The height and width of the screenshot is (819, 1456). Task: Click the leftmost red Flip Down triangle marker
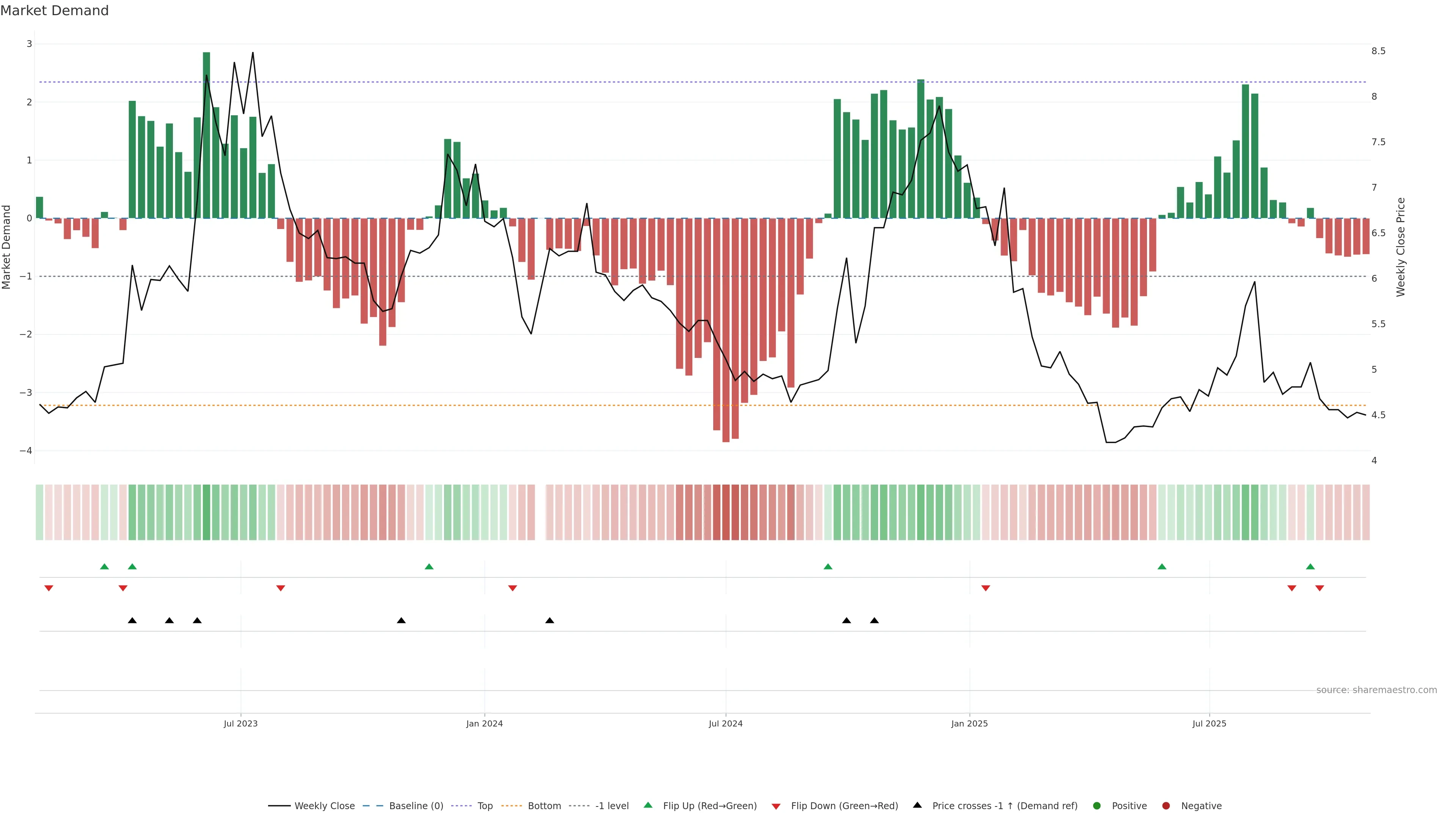pyautogui.click(x=49, y=588)
